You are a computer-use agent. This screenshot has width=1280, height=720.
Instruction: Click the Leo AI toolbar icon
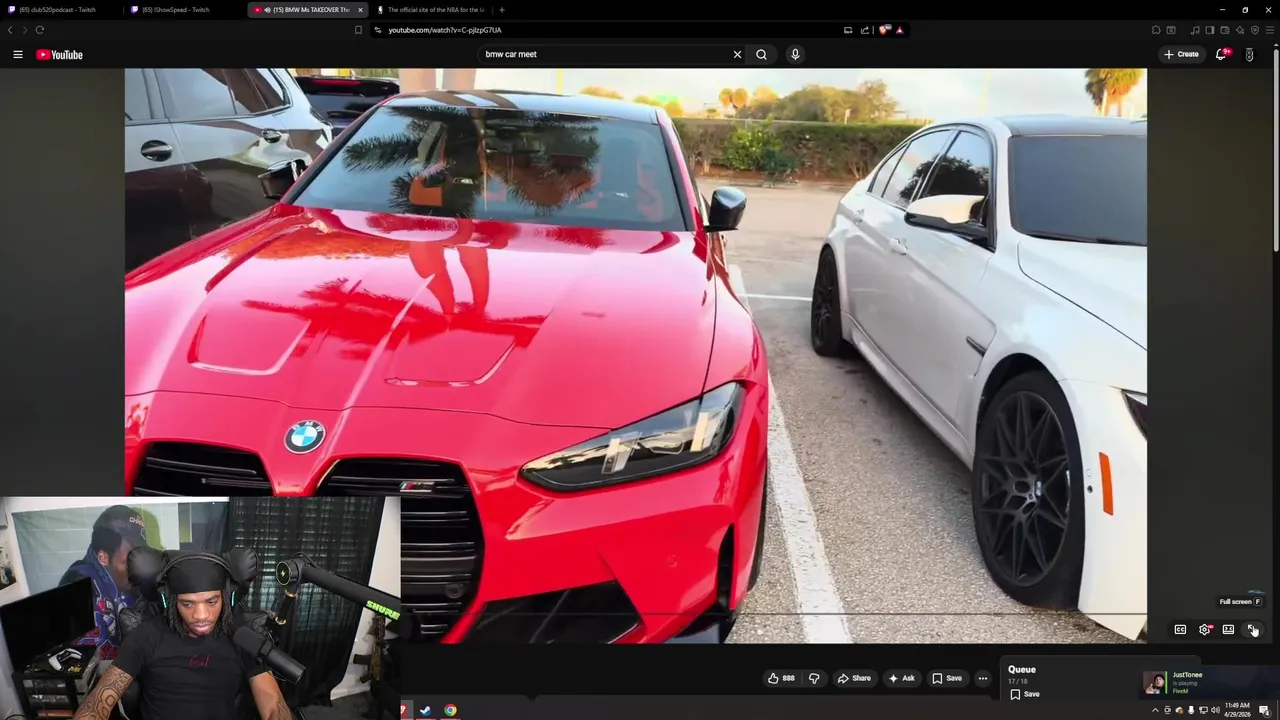tap(1240, 30)
